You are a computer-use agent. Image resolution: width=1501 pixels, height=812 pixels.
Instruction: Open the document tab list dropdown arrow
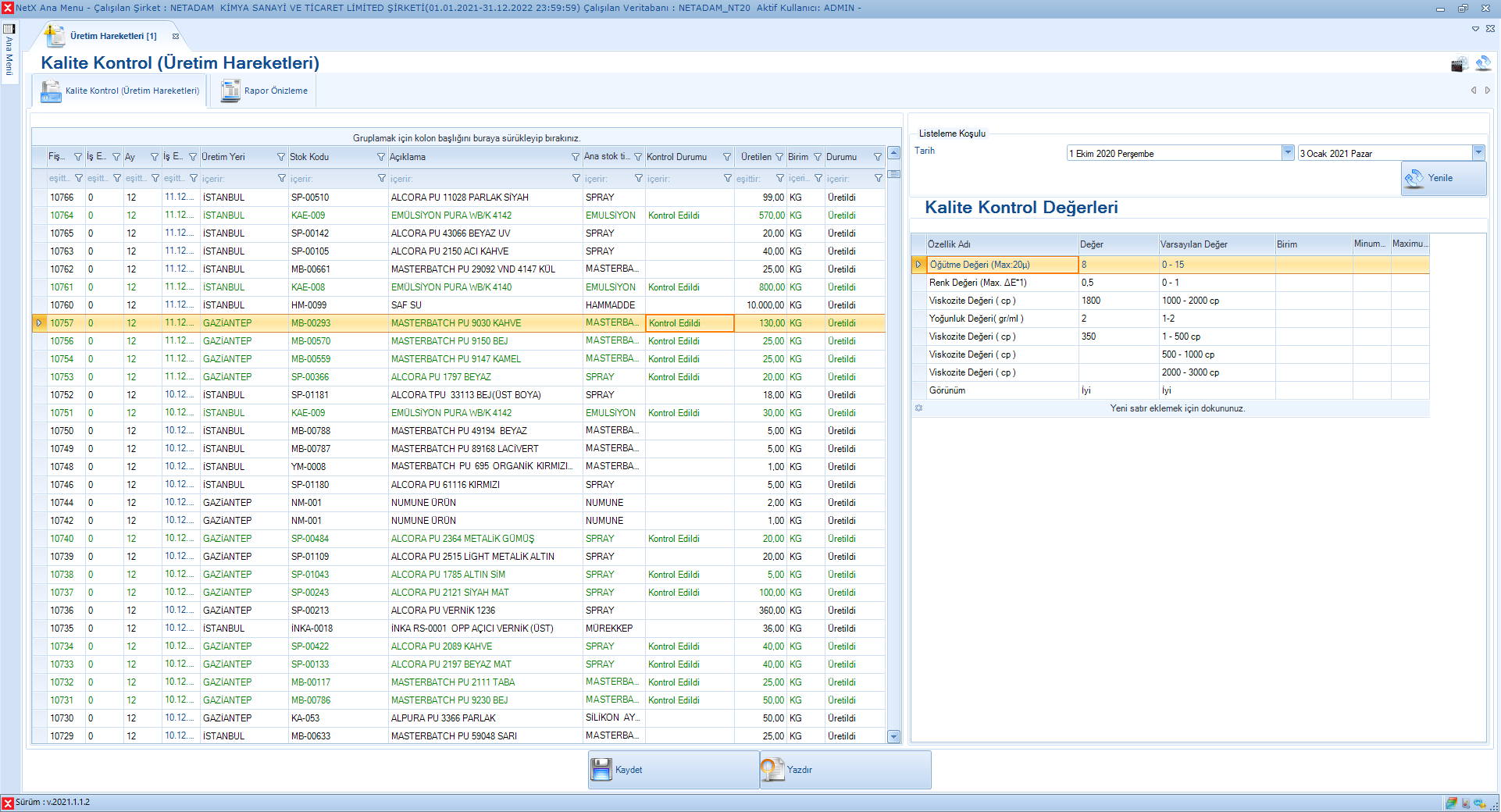pos(1475,29)
